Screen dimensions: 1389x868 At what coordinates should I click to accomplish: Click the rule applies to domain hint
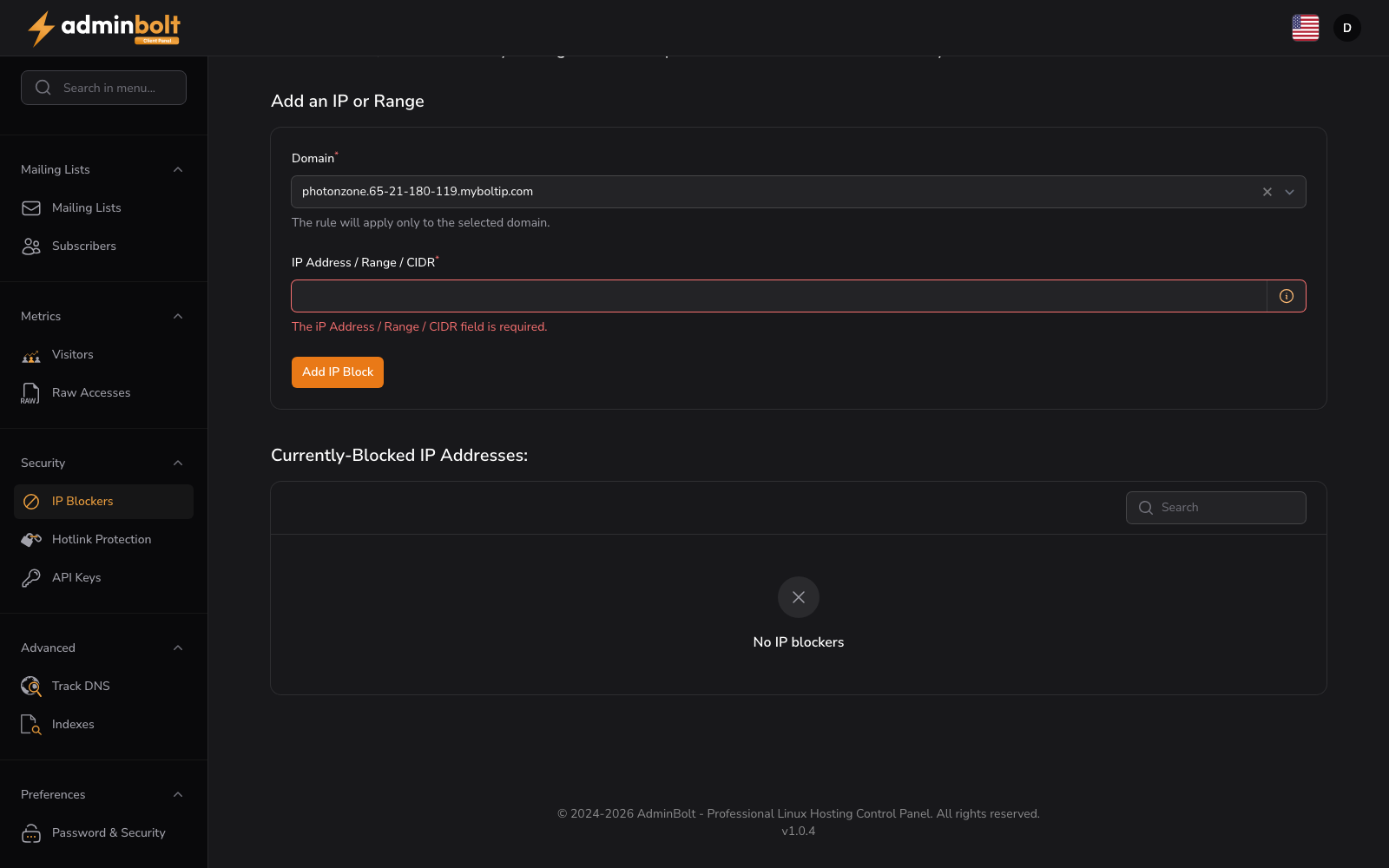421,223
